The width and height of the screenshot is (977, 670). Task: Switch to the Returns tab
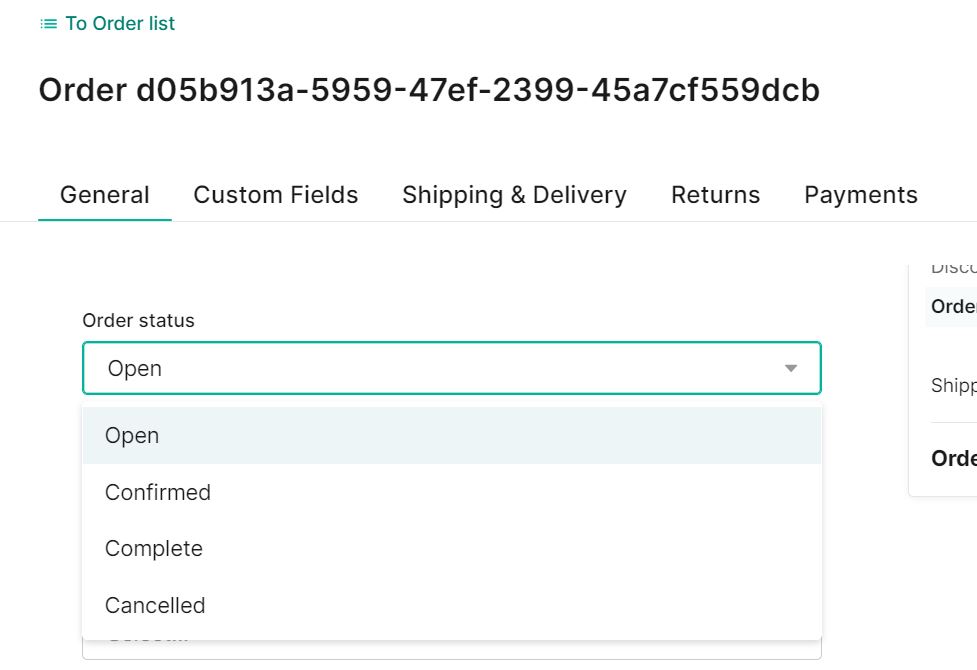tap(715, 195)
